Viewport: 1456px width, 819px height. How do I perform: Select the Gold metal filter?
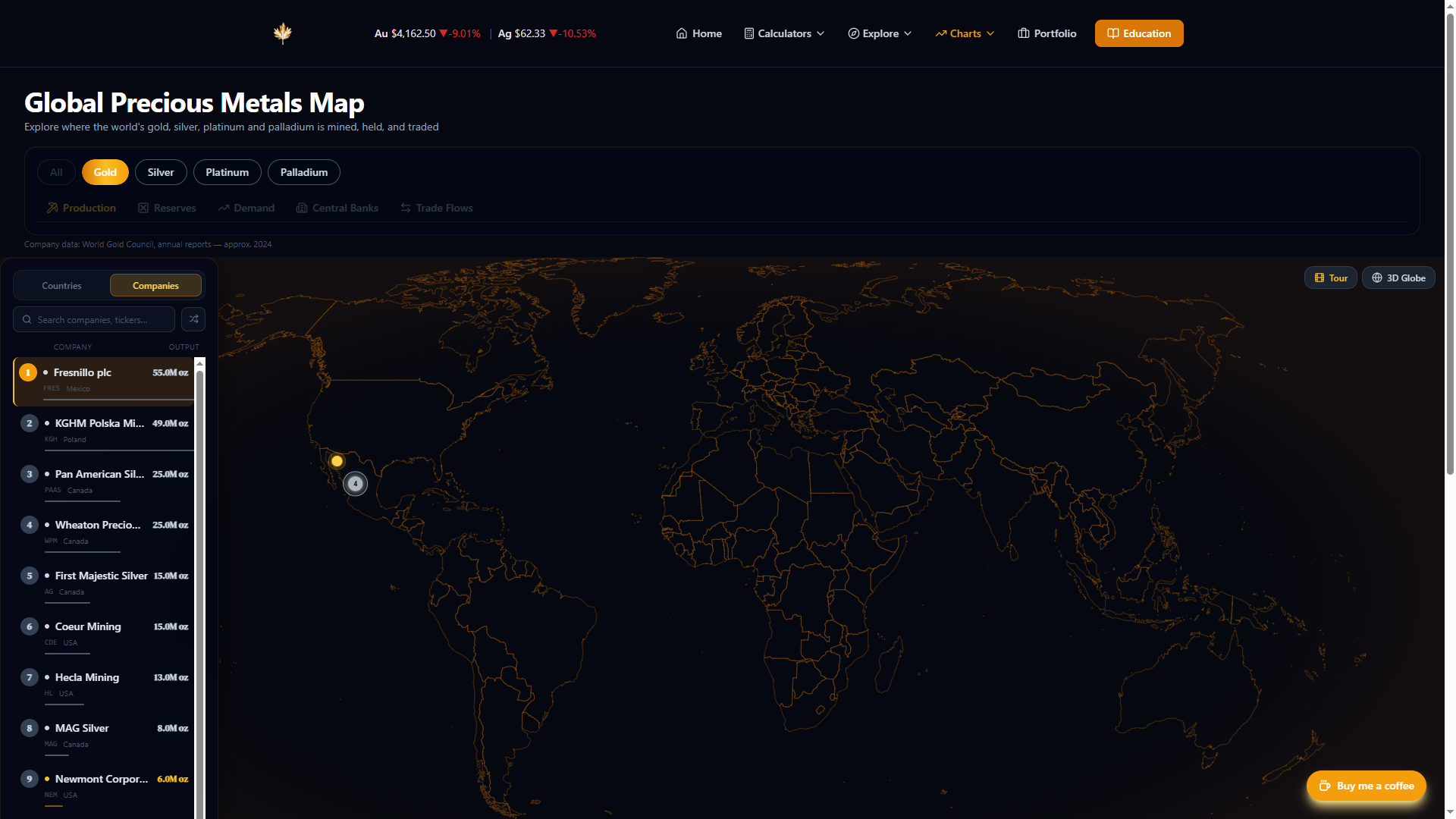coord(105,172)
